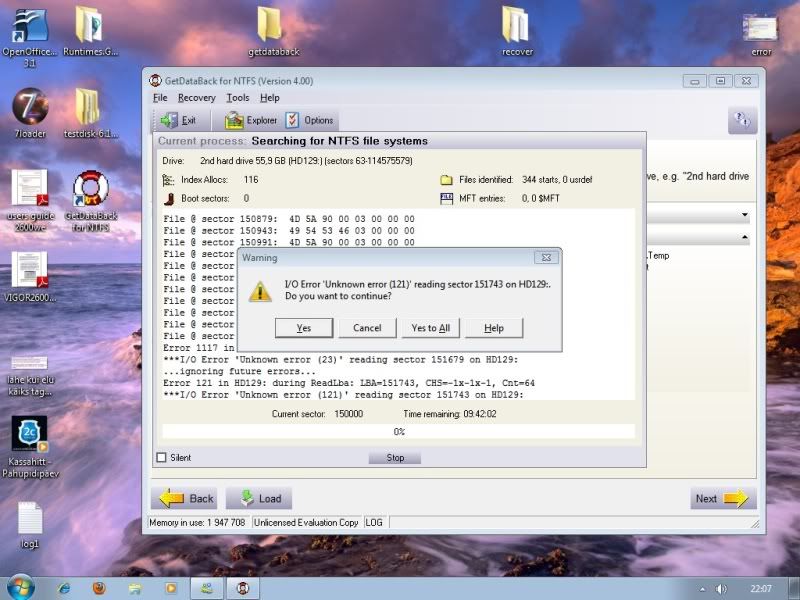Launch Firefox from the taskbar

(99, 588)
